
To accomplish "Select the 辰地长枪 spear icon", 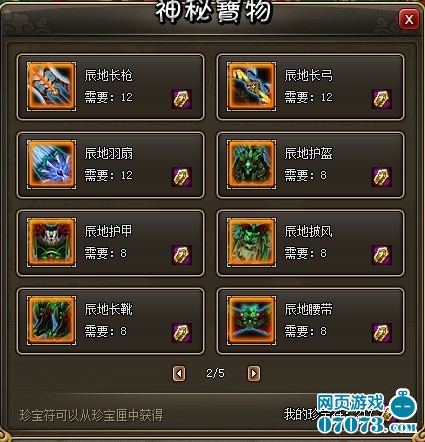I will pyautogui.click(x=51, y=86).
